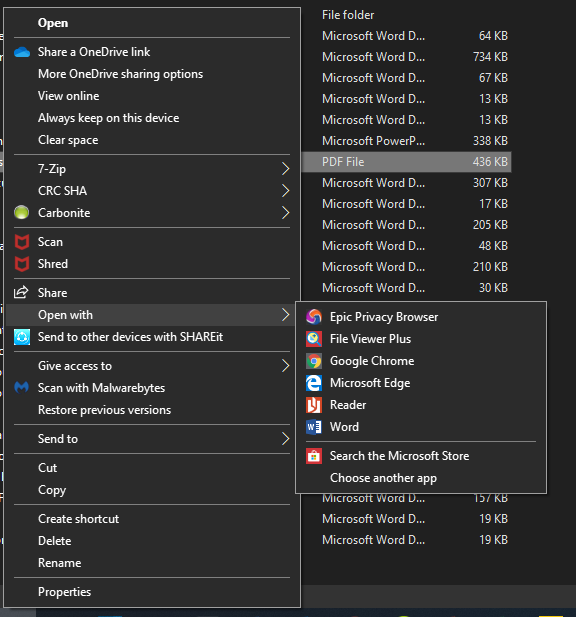
Task: Select the PDF File 436 KB row
Action: pos(407,162)
